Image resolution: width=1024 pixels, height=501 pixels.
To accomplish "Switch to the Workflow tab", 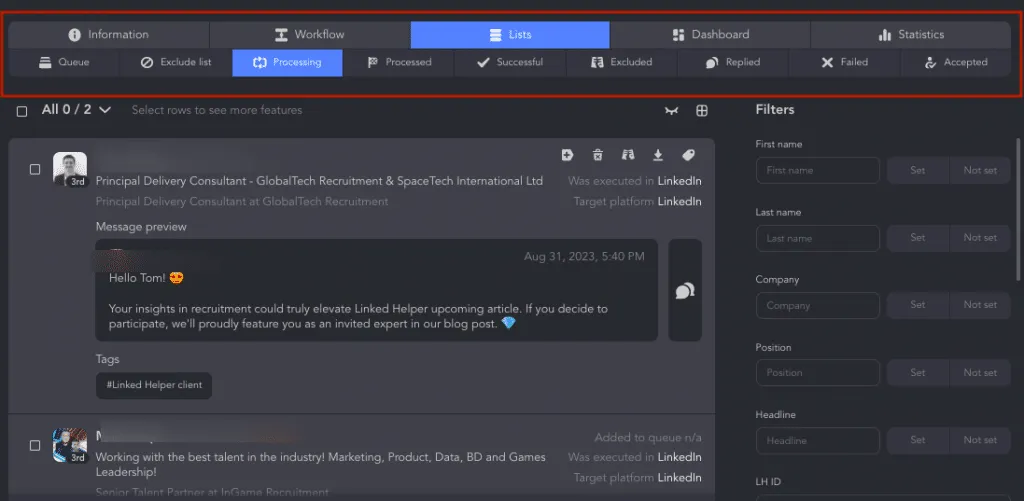I will point(310,35).
